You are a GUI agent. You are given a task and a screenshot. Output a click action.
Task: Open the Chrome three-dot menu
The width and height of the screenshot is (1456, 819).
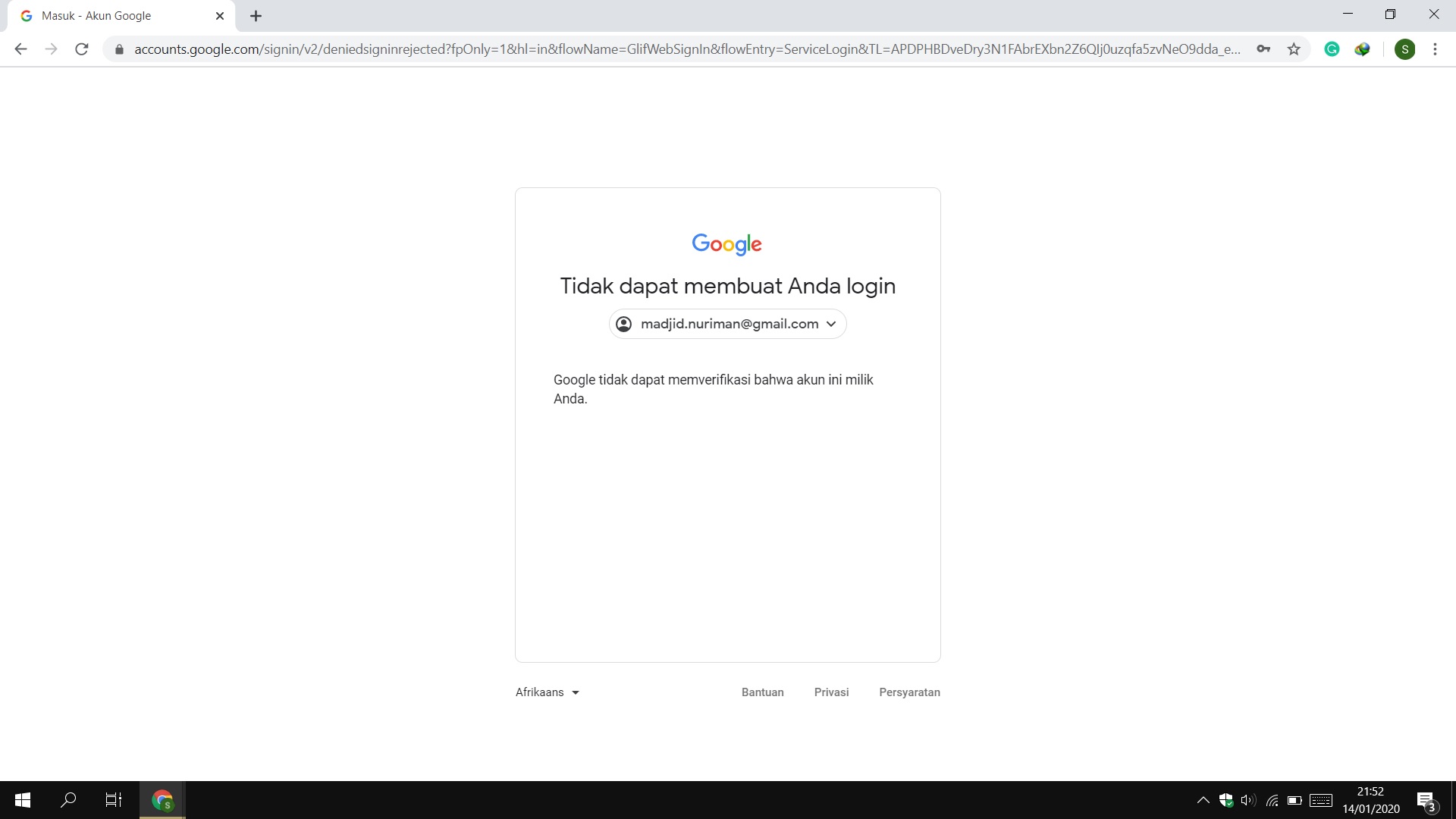coord(1435,49)
